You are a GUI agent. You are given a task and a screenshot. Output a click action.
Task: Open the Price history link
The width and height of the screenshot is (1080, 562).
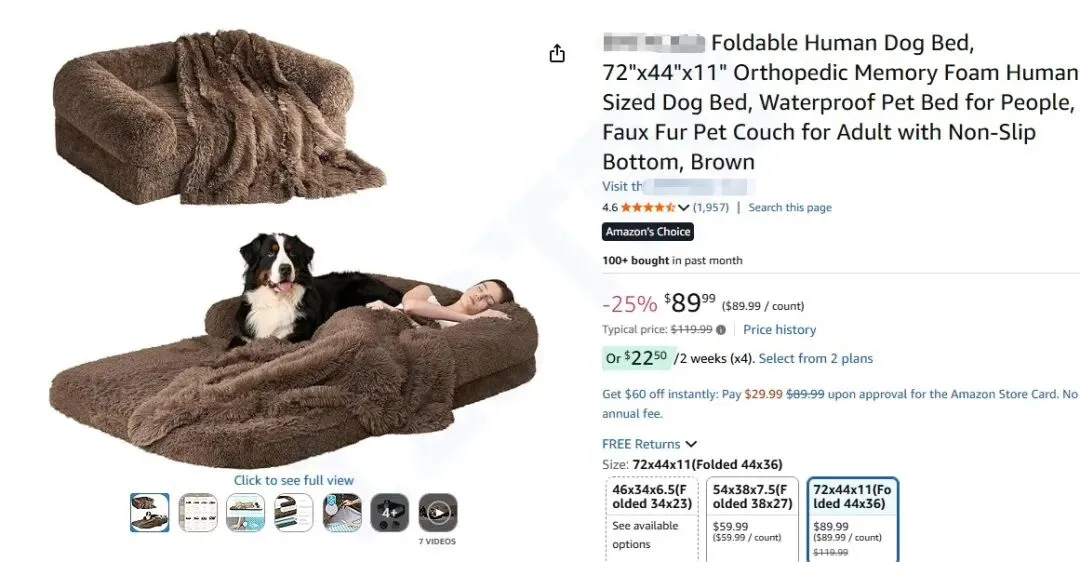click(779, 330)
